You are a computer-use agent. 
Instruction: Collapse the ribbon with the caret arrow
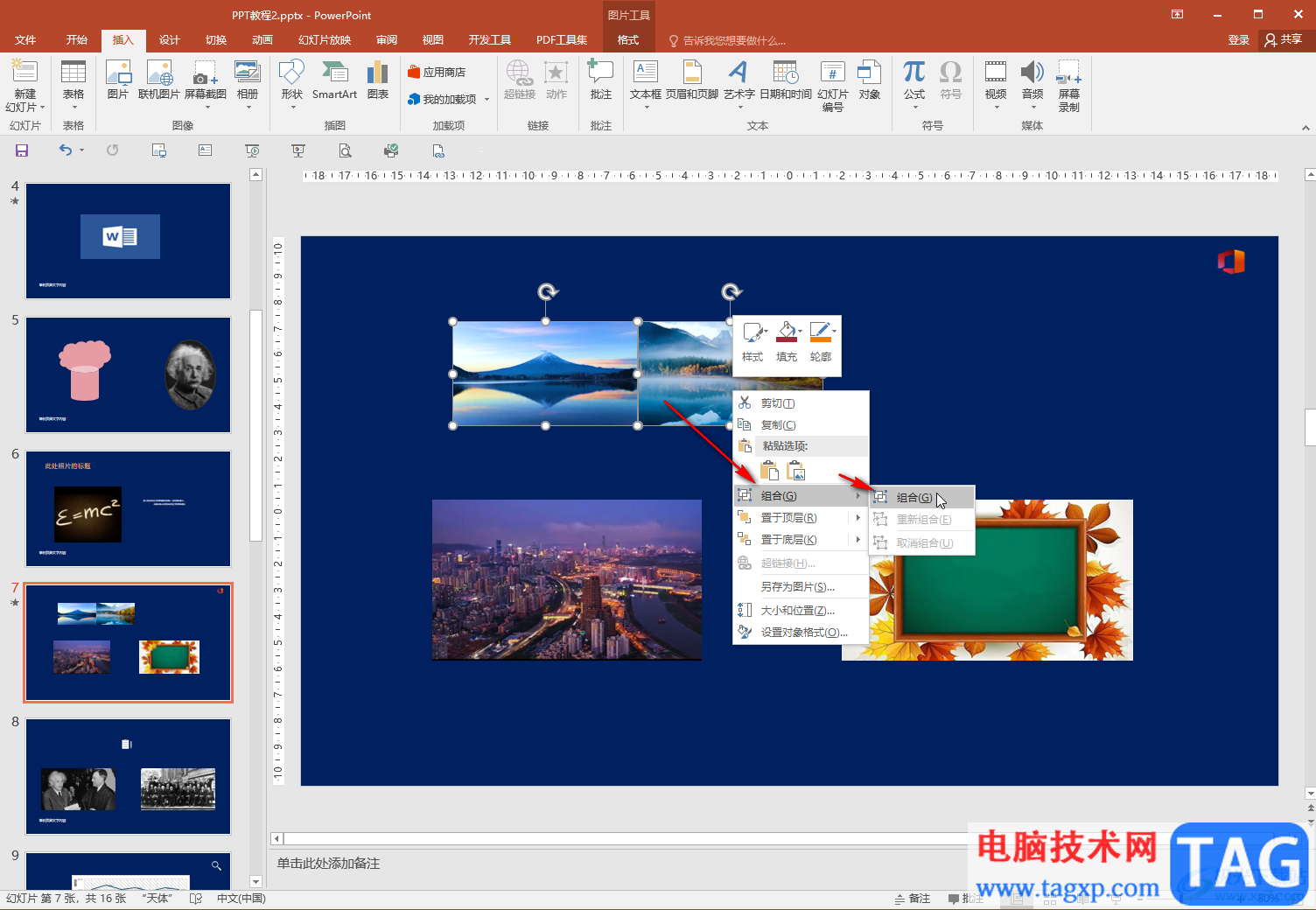(1305, 128)
